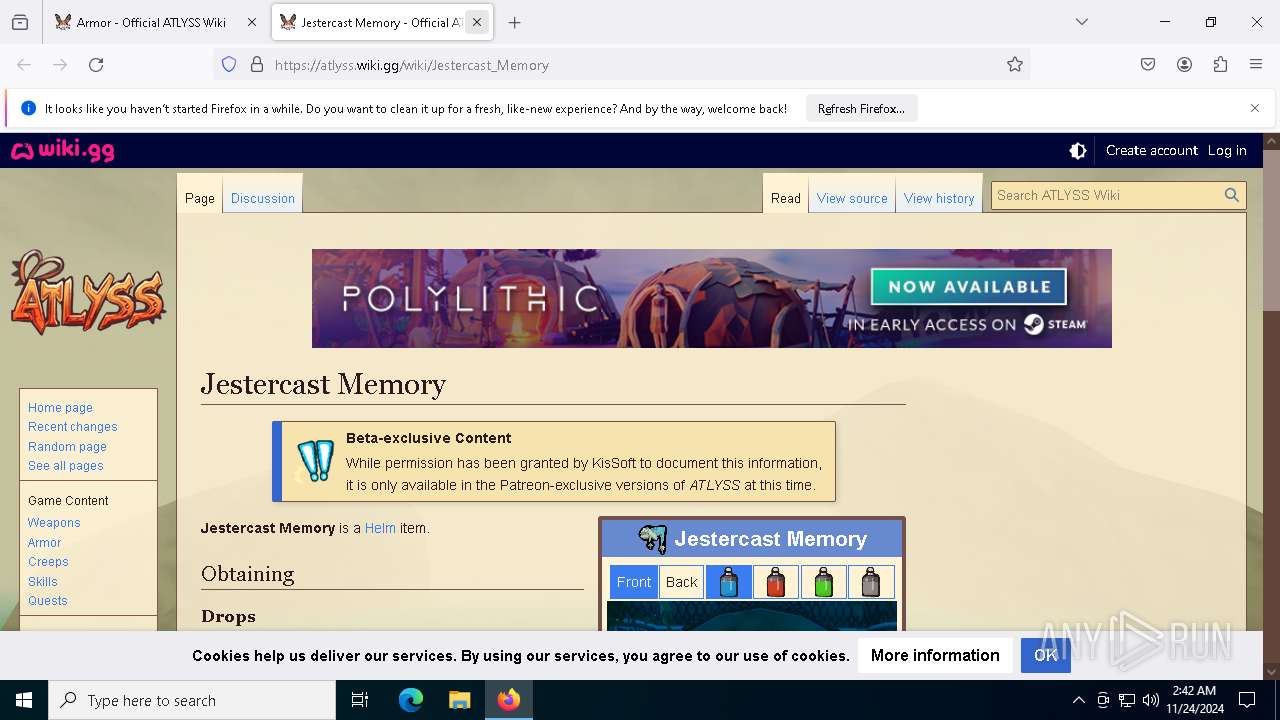The height and width of the screenshot is (720, 1280).
Task: Open the Save to Pocket icon
Action: pos(1148,65)
